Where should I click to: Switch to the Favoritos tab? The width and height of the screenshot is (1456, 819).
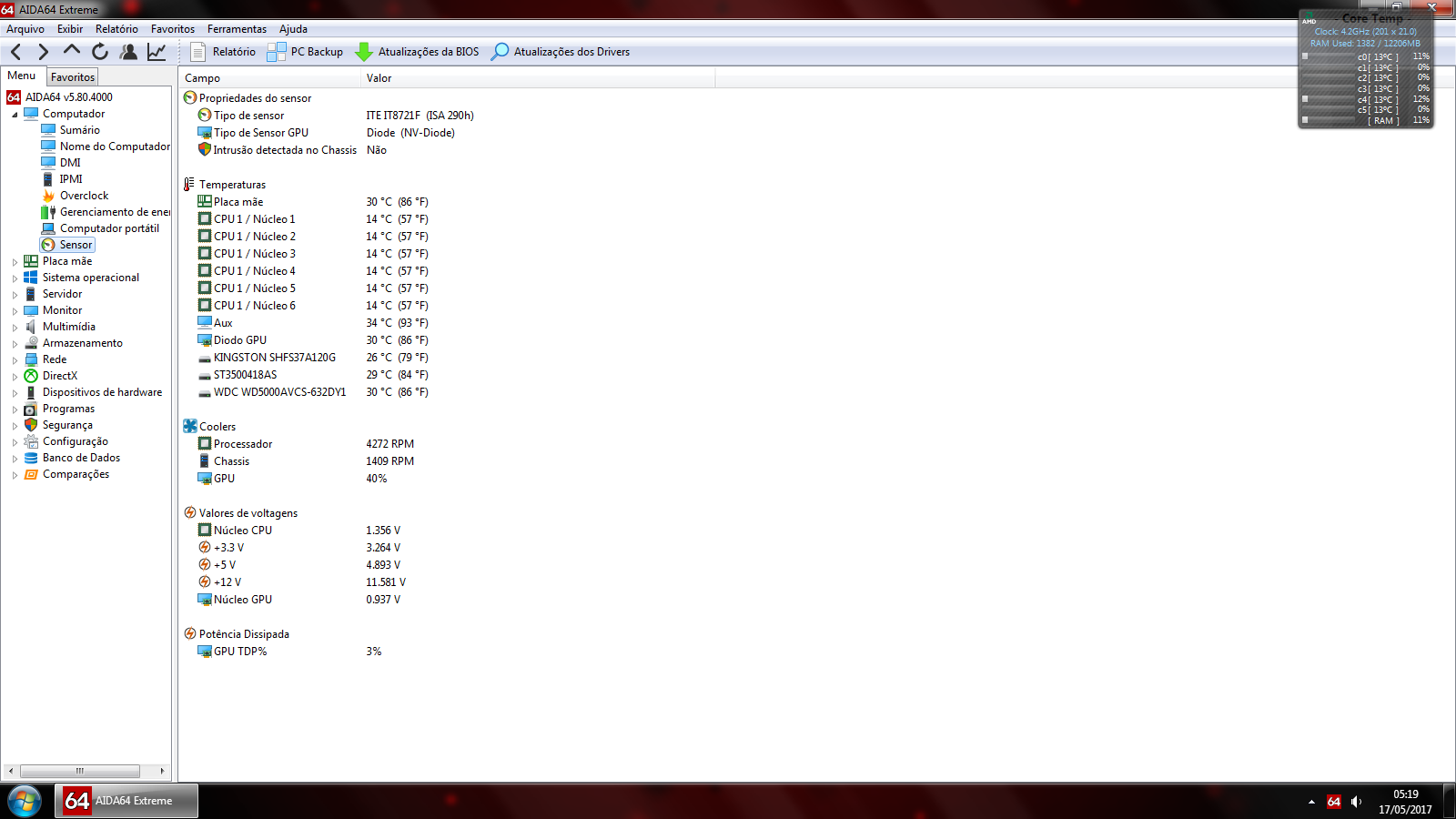73,77
